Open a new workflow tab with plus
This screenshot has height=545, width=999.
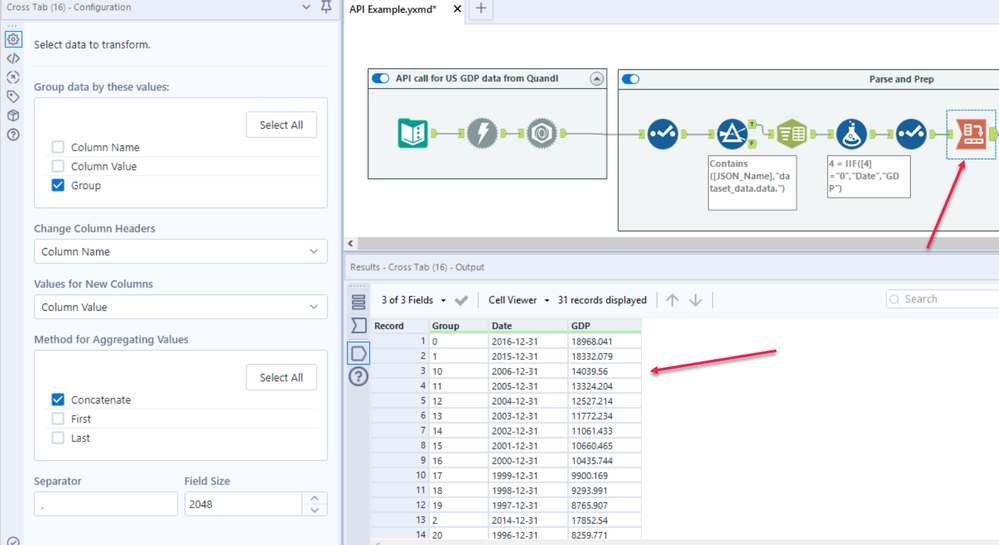(481, 9)
